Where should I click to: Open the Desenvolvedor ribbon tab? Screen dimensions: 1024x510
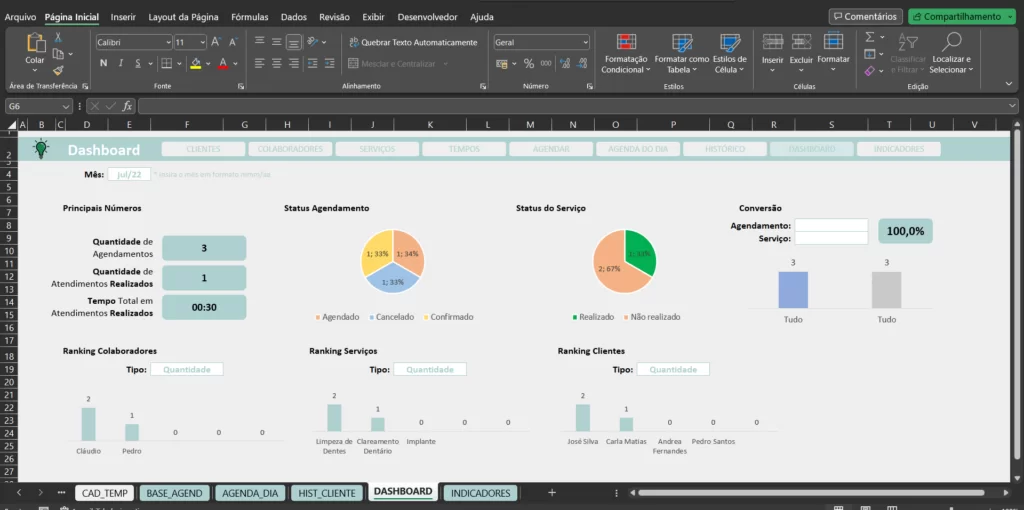coord(427,17)
